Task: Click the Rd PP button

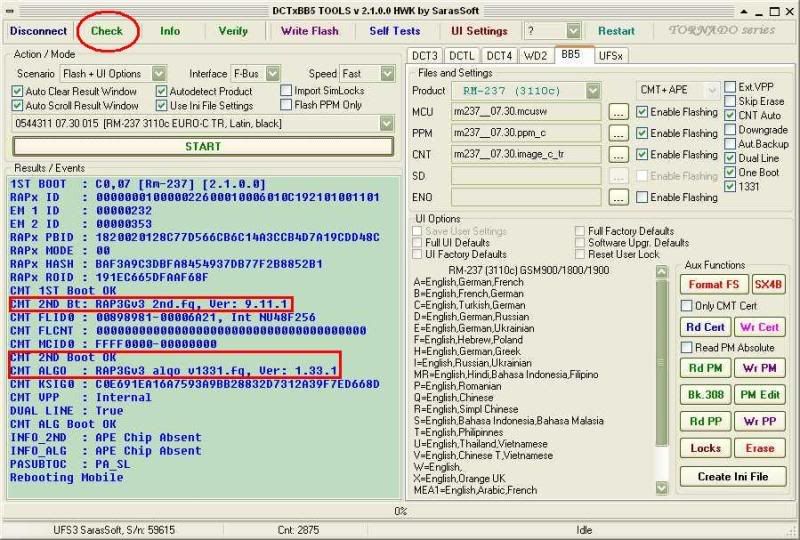Action: click(x=706, y=422)
